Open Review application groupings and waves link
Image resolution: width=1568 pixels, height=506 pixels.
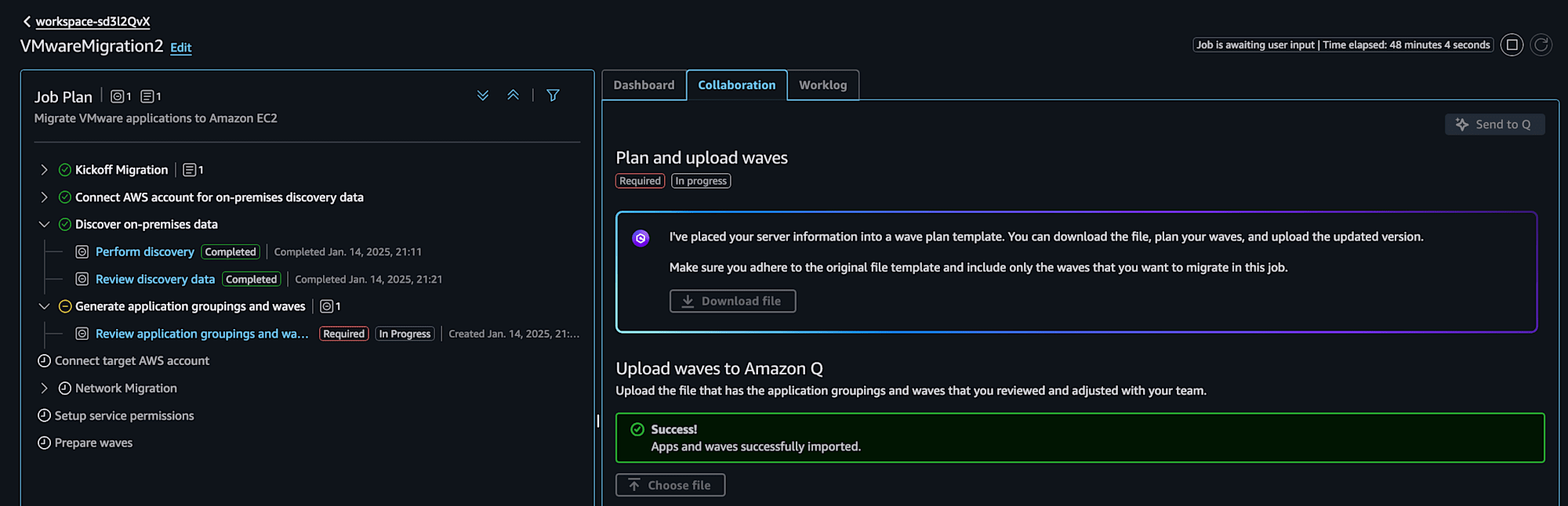pos(202,334)
